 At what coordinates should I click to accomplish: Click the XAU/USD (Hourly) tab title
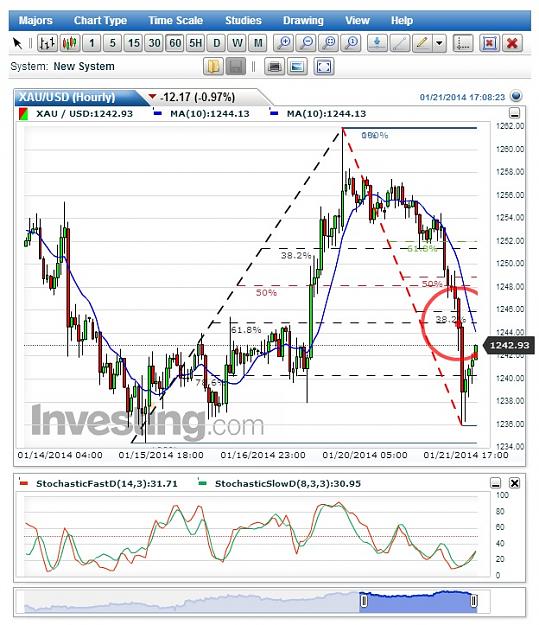tap(67, 97)
